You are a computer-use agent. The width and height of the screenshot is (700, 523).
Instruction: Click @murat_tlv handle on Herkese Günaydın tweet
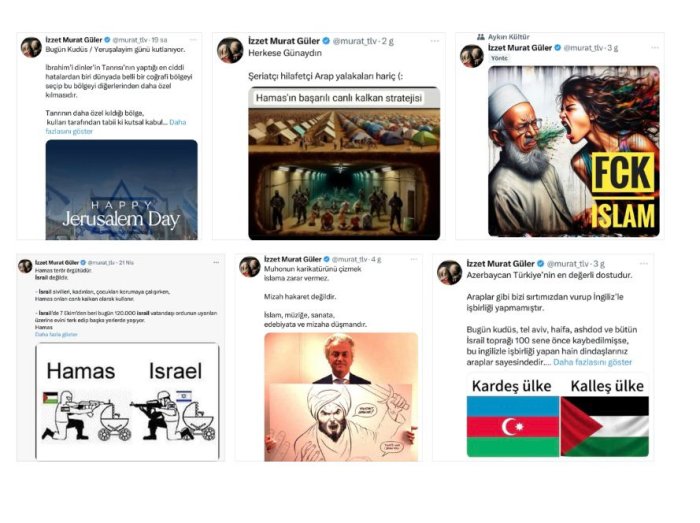click(x=355, y=41)
